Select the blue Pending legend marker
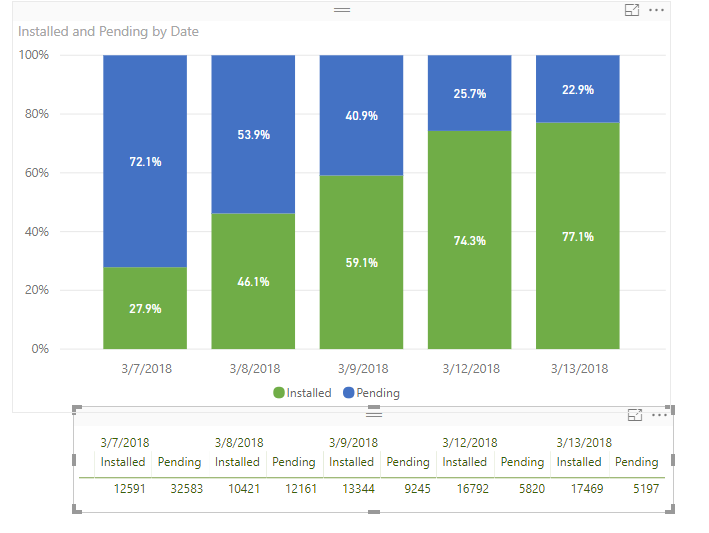Screen dimensions: 709x533 349,393
